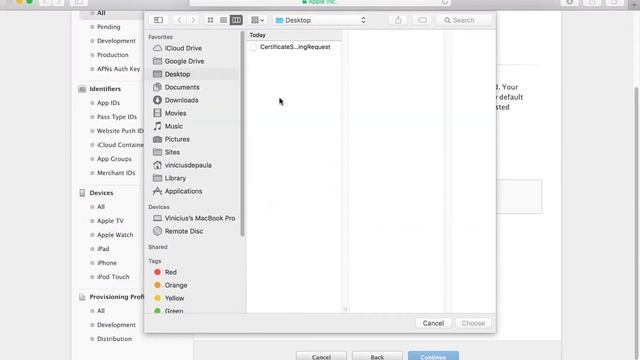Switch to column view
The image size is (640, 360).
[236, 20]
